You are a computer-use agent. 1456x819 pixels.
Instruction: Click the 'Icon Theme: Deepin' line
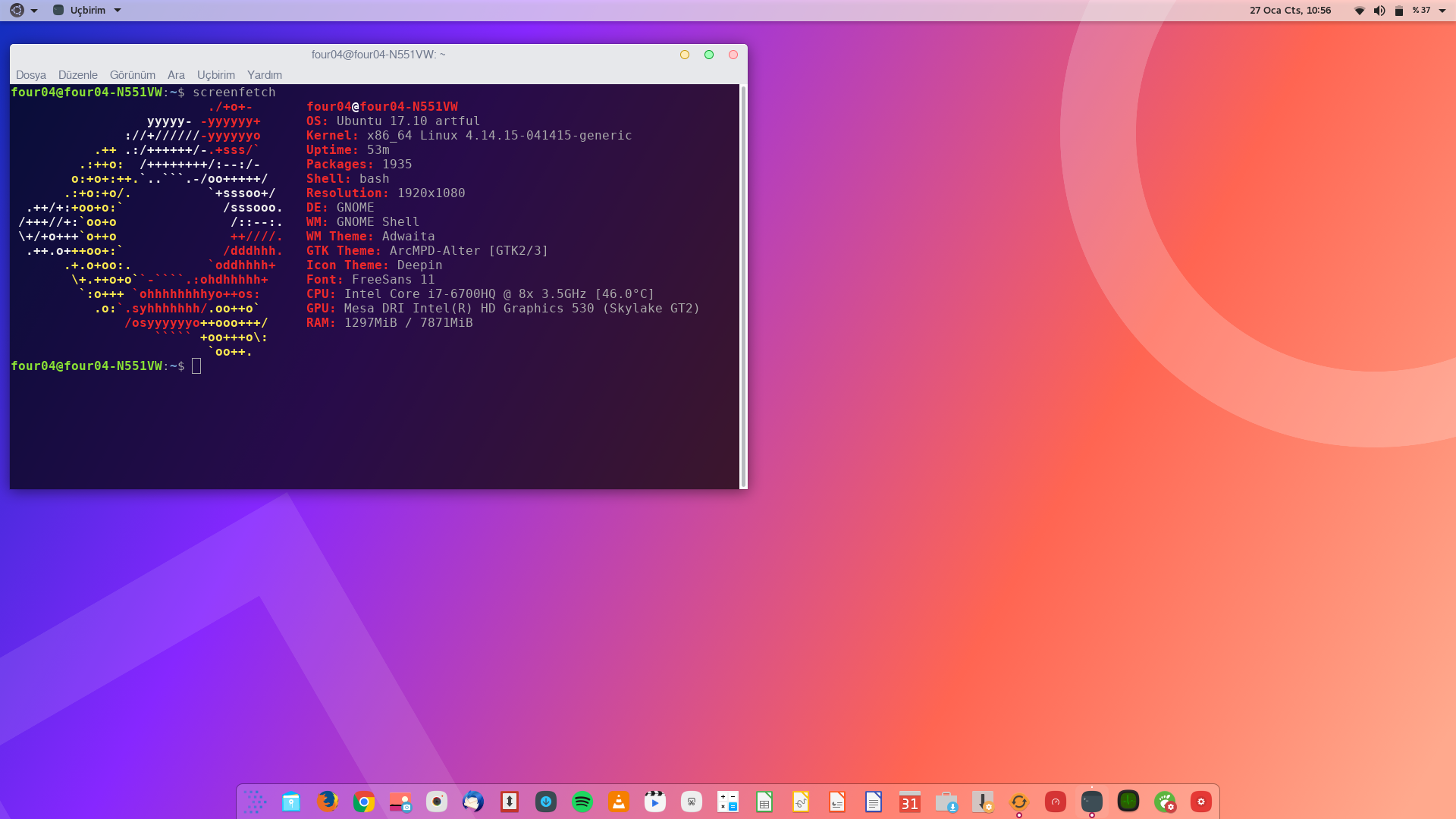click(x=375, y=265)
